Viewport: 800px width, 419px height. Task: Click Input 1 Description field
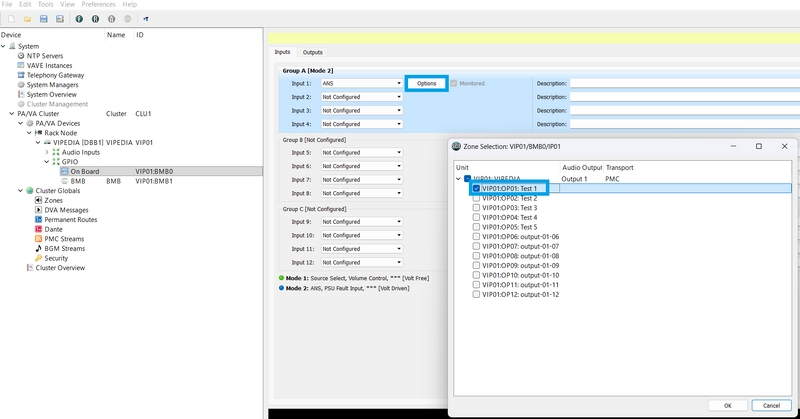[x=685, y=83]
